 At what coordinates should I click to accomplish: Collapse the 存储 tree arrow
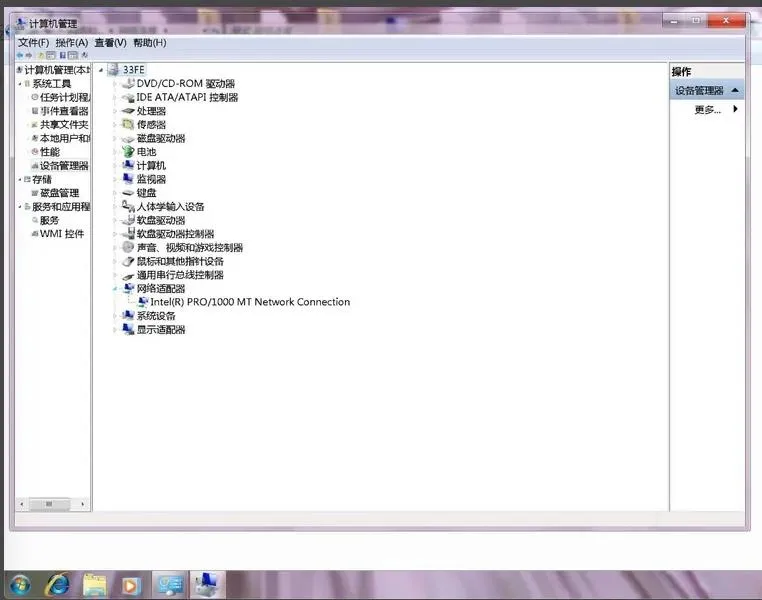point(20,180)
